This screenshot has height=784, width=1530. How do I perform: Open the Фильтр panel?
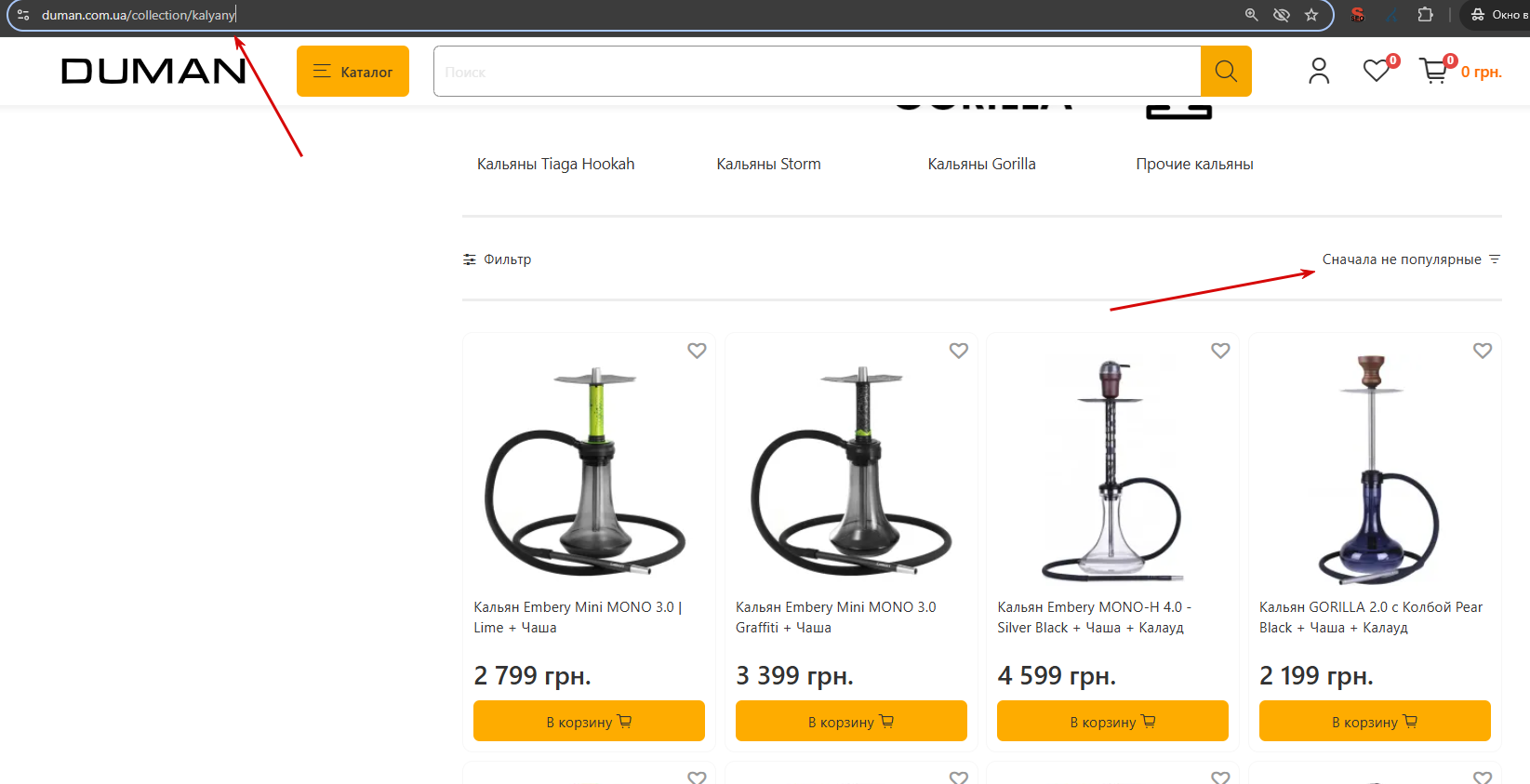tap(498, 259)
